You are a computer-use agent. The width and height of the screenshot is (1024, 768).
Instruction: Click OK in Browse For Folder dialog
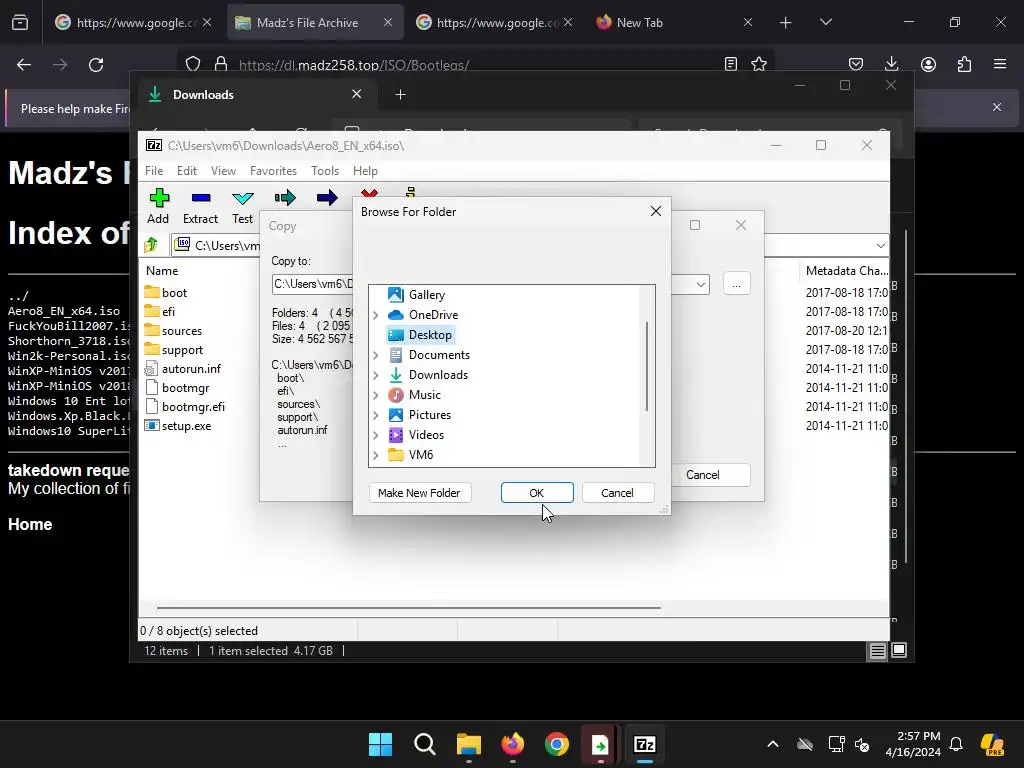[537, 493]
